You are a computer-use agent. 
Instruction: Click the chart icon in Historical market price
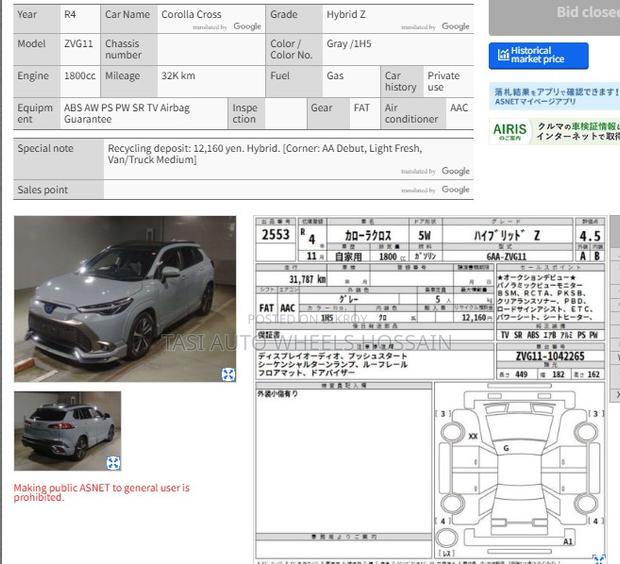[x=503, y=55]
